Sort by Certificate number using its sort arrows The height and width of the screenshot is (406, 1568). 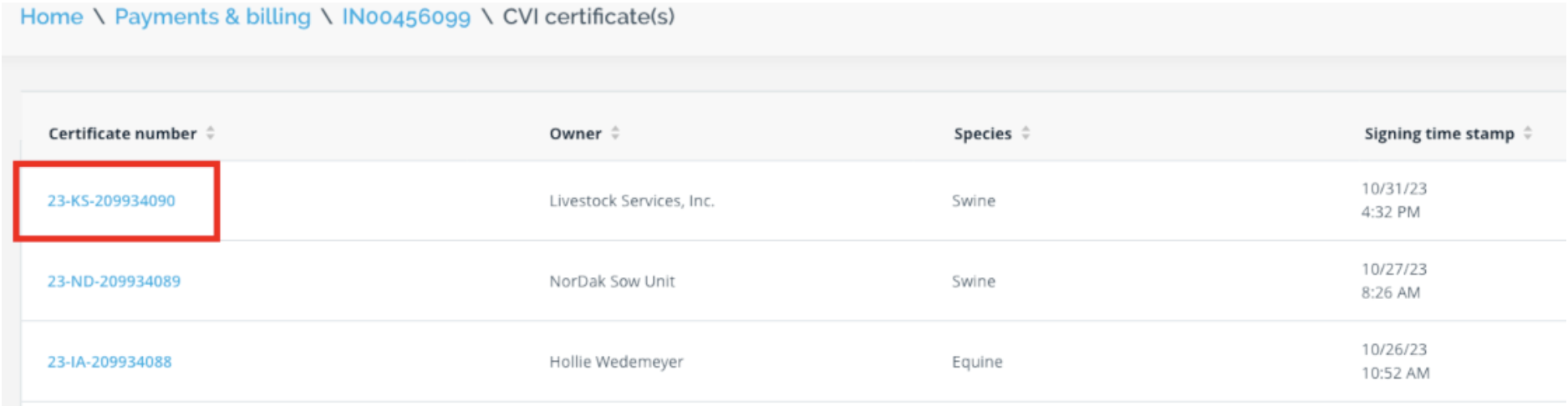(211, 133)
